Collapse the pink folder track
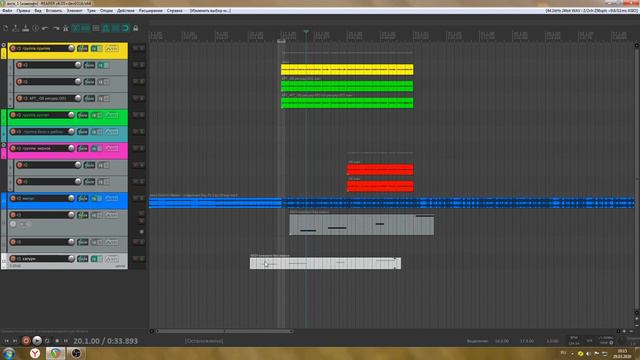Viewport: 640px width, 360px height. pyautogui.click(x=4, y=145)
